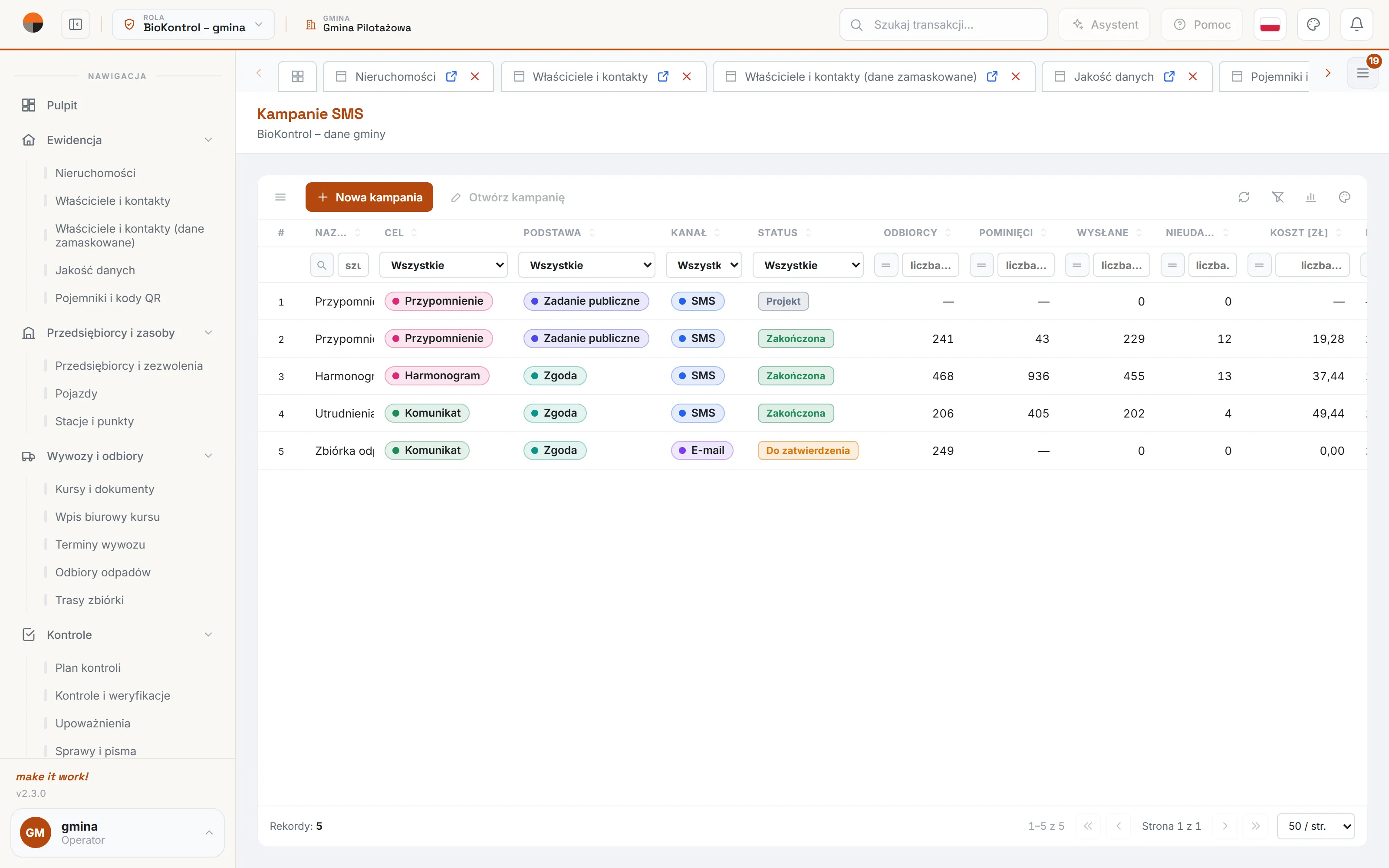
Task: Clear table filters icon
Action: [x=1277, y=197]
